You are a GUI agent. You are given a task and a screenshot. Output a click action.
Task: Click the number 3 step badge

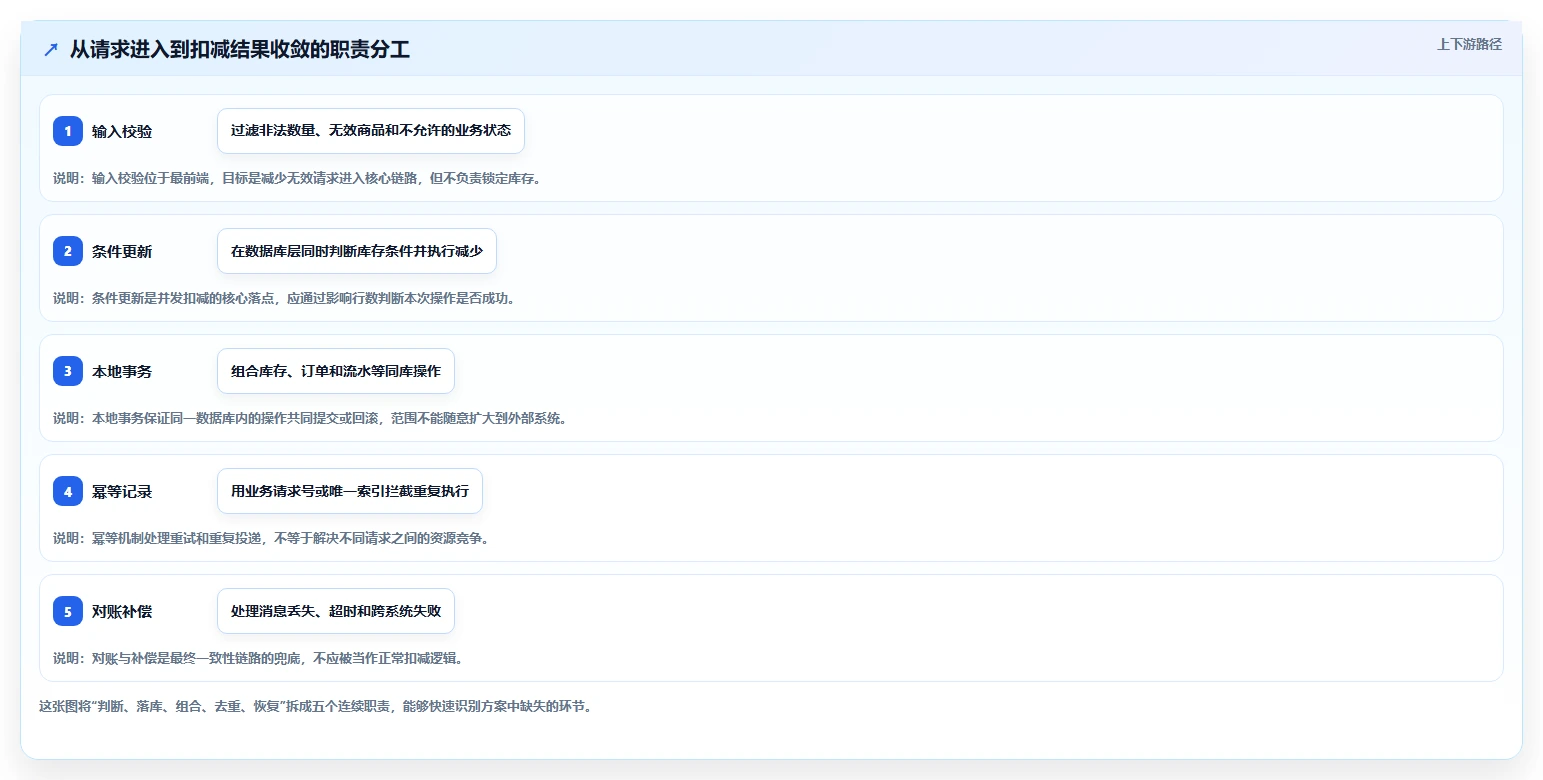[68, 371]
